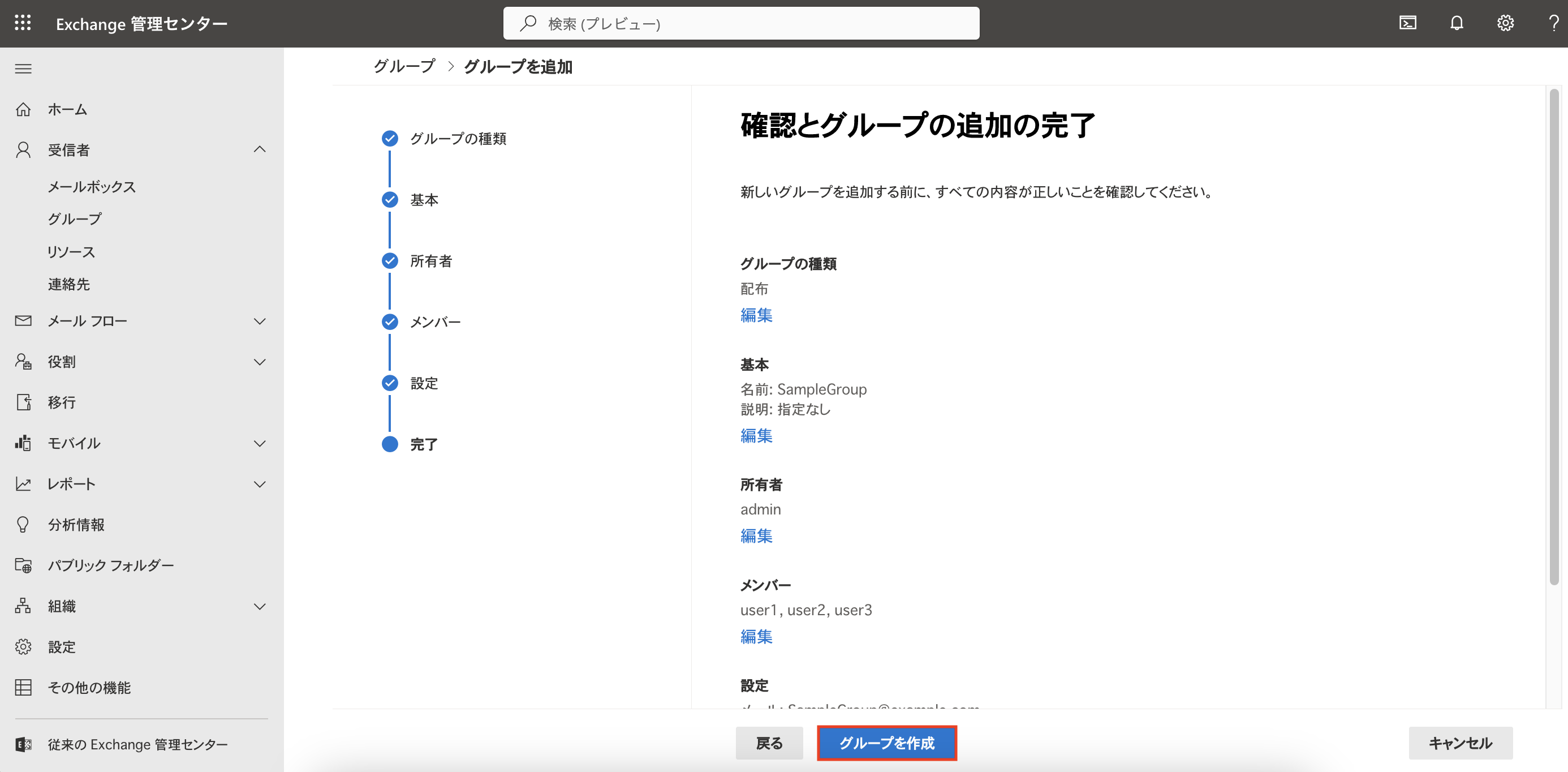Click the レポート chart icon

(x=23, y=483)
